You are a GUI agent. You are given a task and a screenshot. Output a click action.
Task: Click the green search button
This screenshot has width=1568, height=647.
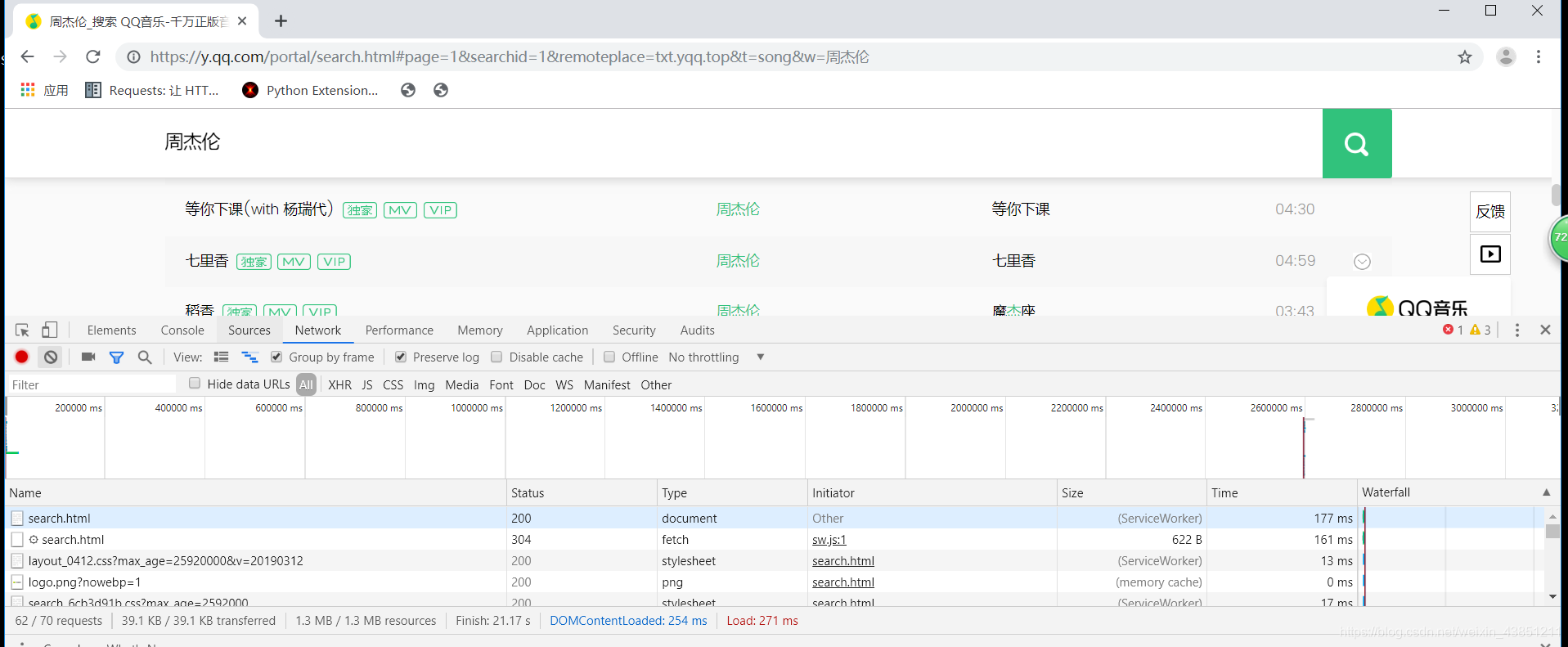coord(1357,144)
